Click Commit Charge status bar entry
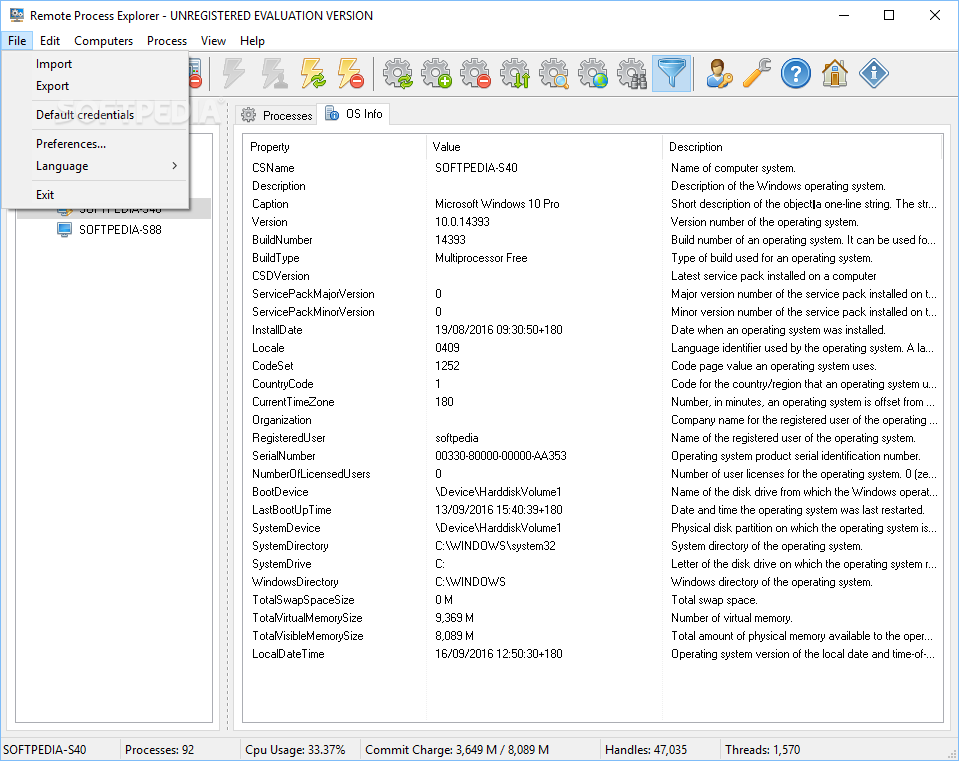The height and width of the screenshot is (761, 959). tap(457, 749)
